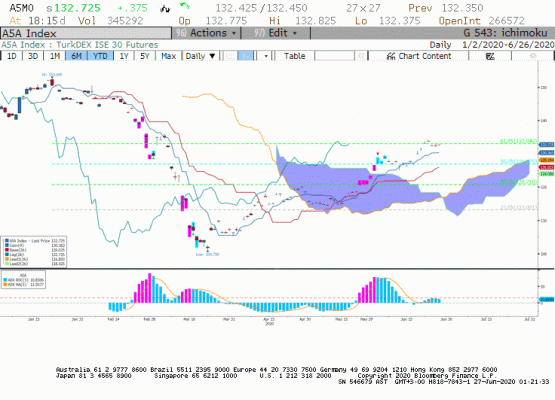
Task: Select the highlighted candle chart style icon
Action: (246, 56)
